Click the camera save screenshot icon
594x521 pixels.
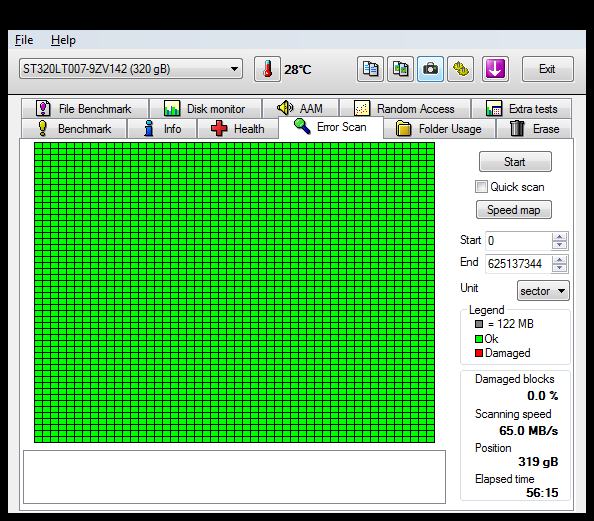tap(430, 69)
